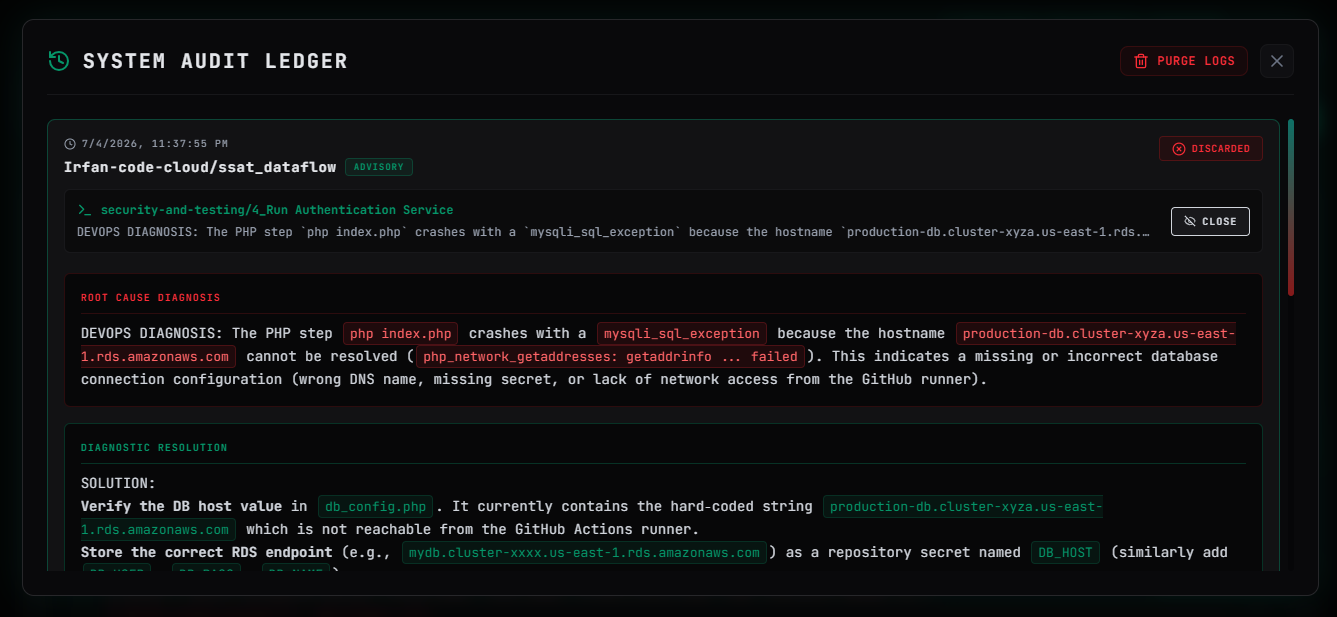Open the Irfan-code-cloud/ssat_dataflow repository entry
1337x617 pixels.
200,167
